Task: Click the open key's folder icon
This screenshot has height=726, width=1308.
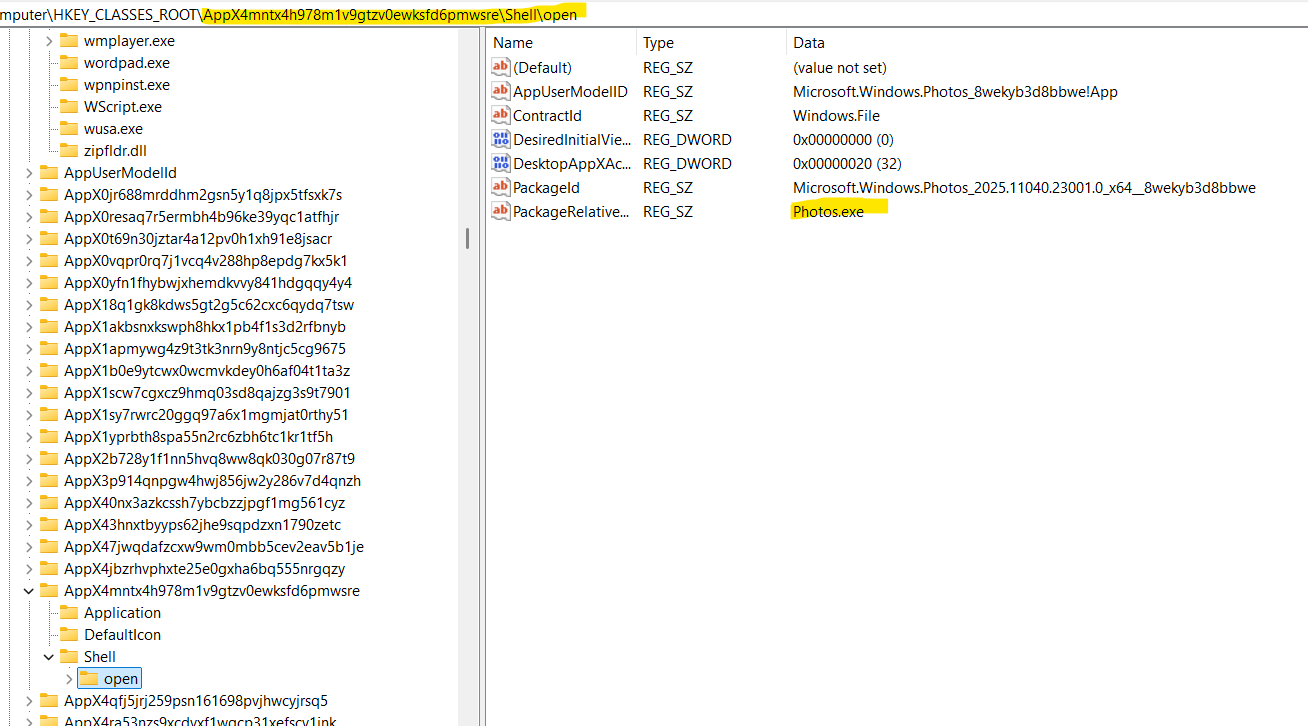Action: 89,679
